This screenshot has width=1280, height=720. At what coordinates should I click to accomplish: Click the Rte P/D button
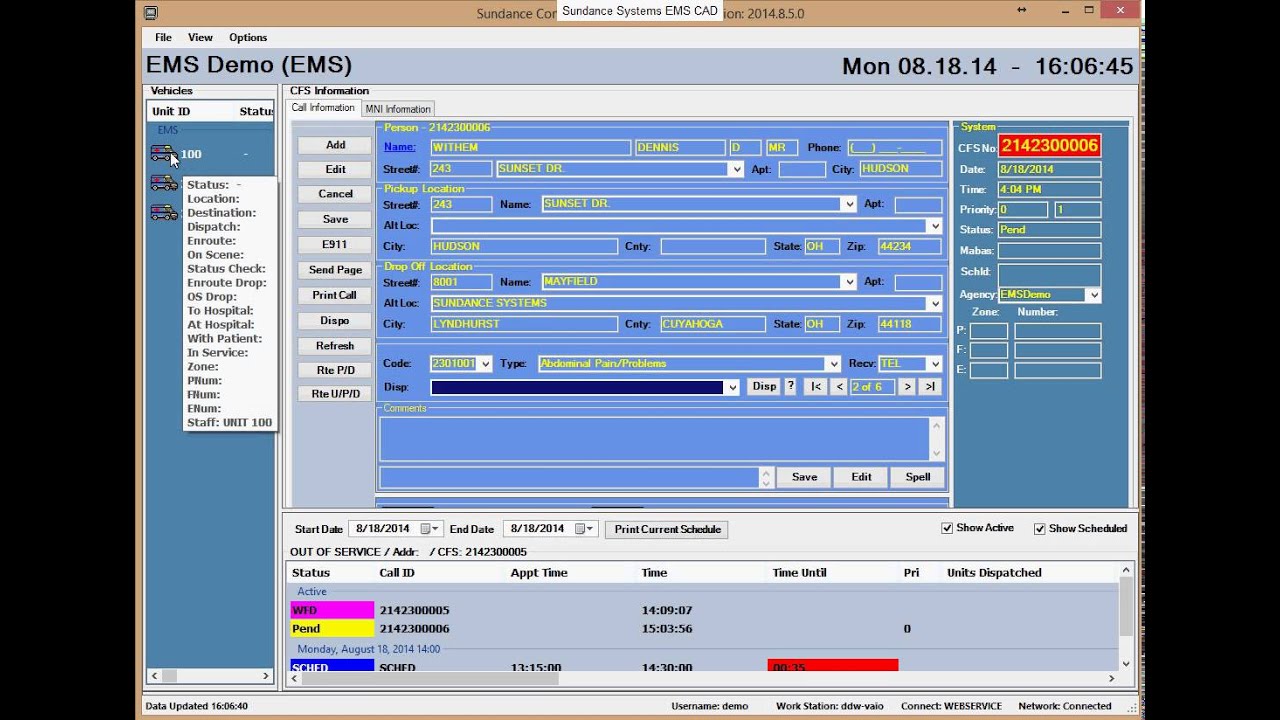coord(335,370)
